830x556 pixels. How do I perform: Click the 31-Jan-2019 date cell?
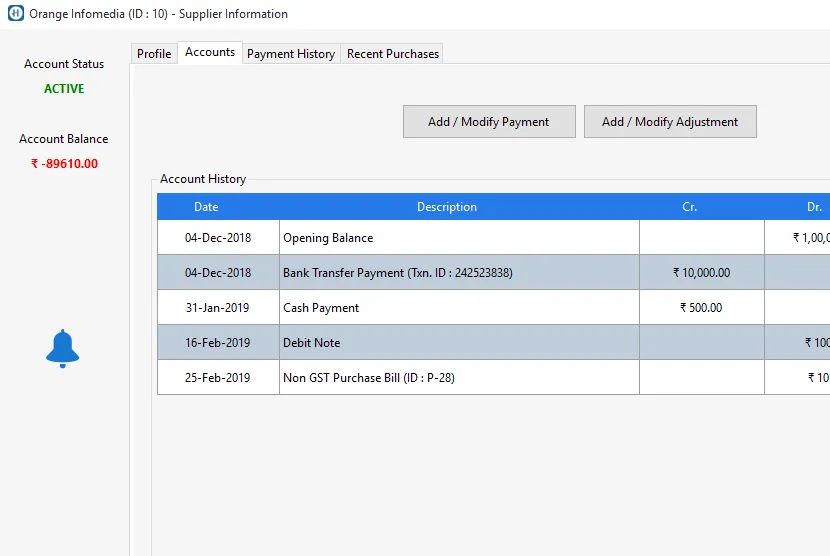218,308
